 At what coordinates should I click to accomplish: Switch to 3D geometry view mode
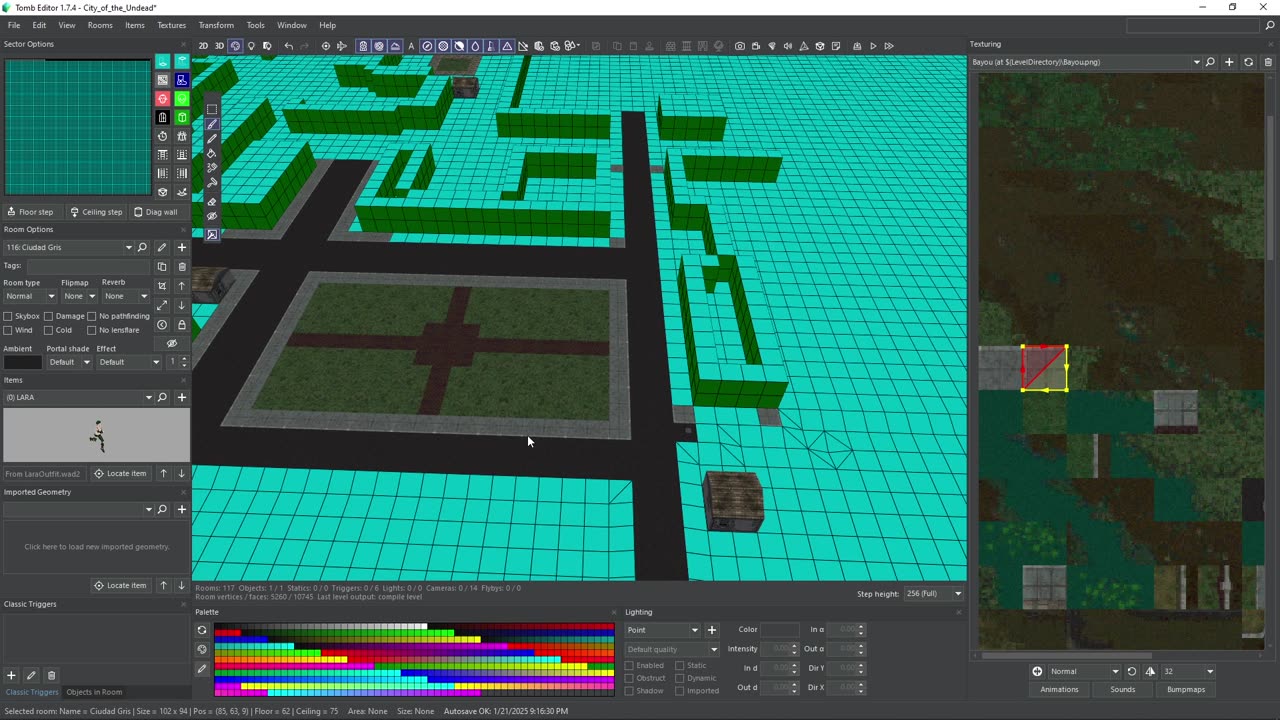(219, 46)
